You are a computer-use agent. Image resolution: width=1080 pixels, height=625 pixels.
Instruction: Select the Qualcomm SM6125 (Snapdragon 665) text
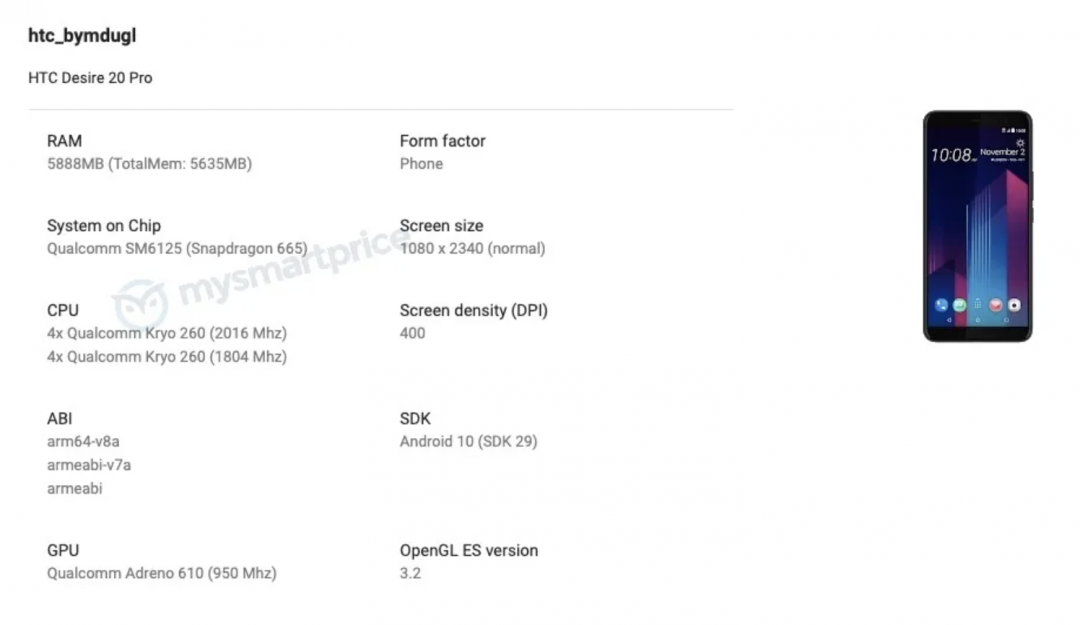[x=177, y=248]
